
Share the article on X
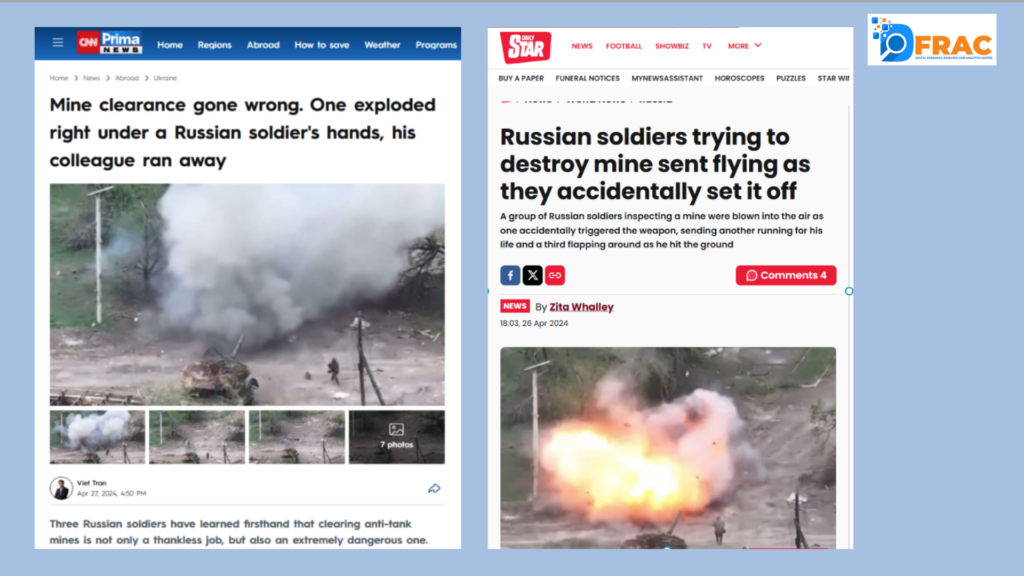pyautogui.click(x=532, y=276)
